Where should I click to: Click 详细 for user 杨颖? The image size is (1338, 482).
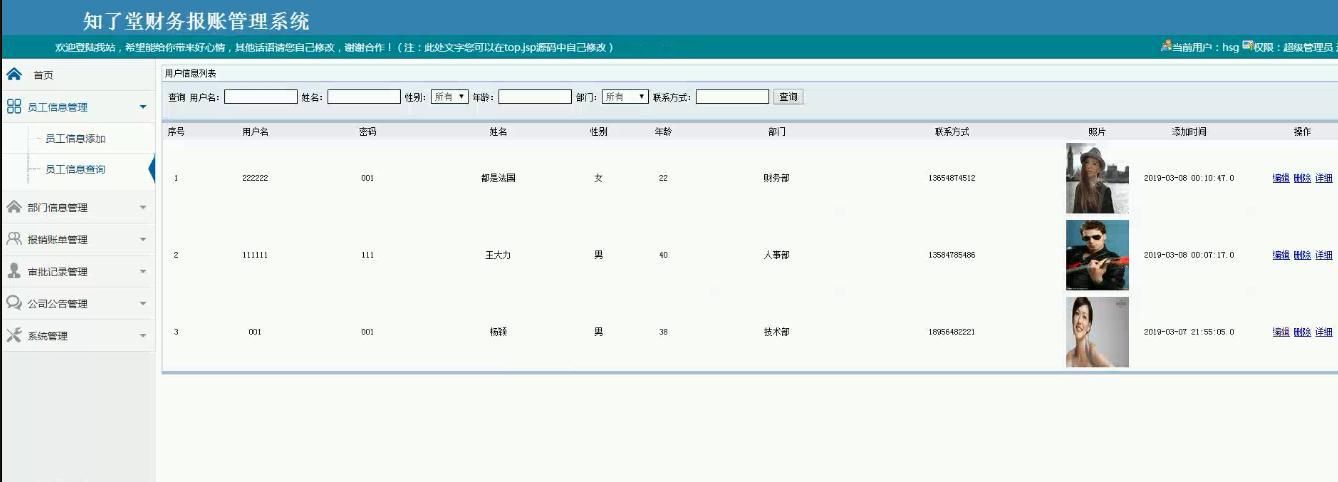point(1323,332)
